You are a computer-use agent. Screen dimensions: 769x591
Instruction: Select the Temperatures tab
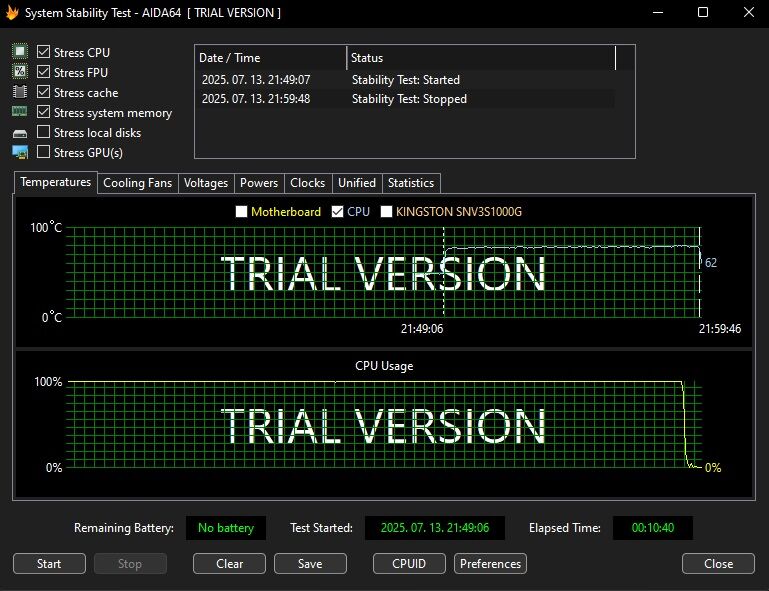point(55,182)
